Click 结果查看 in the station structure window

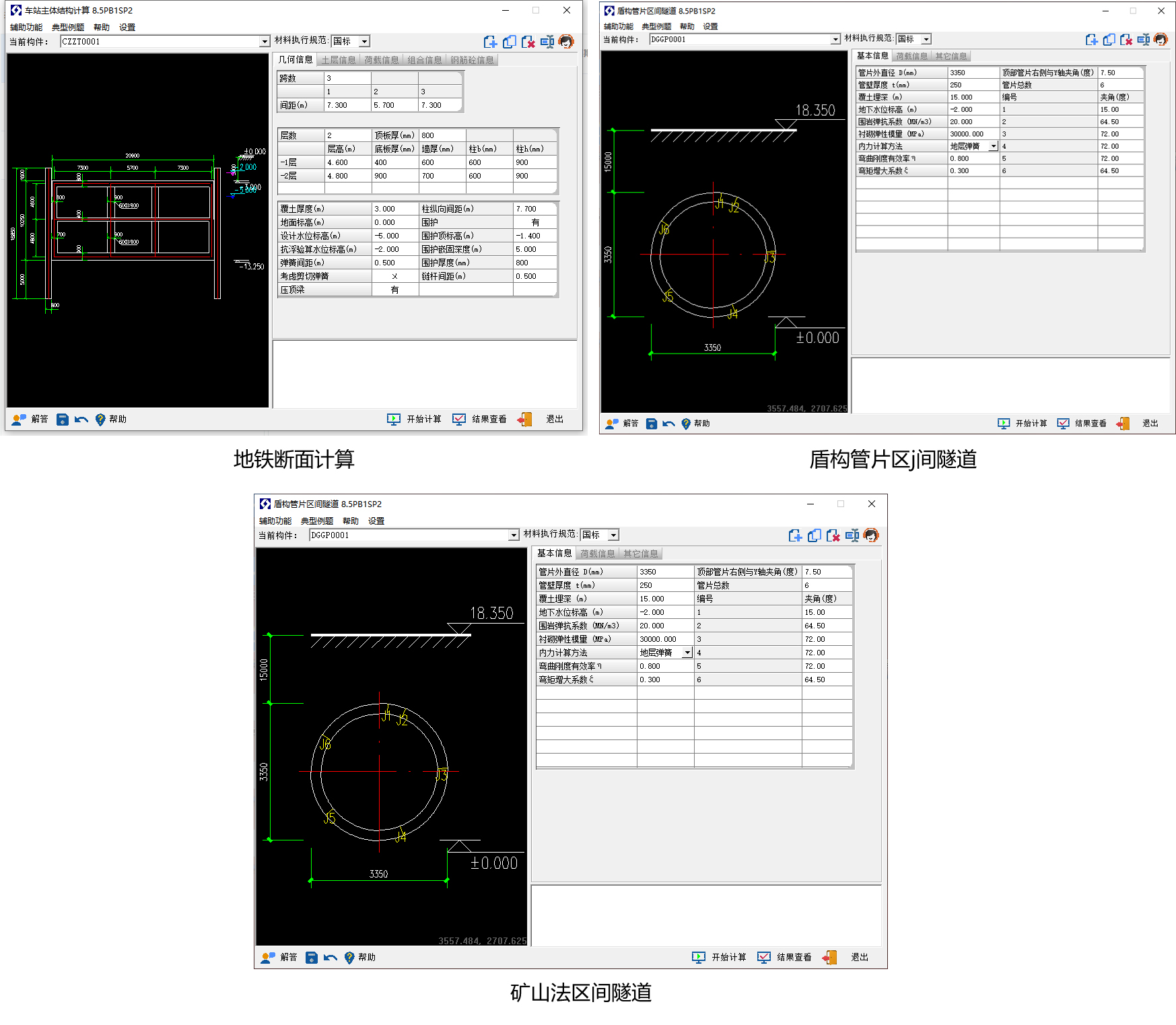(x=479, y=420)
